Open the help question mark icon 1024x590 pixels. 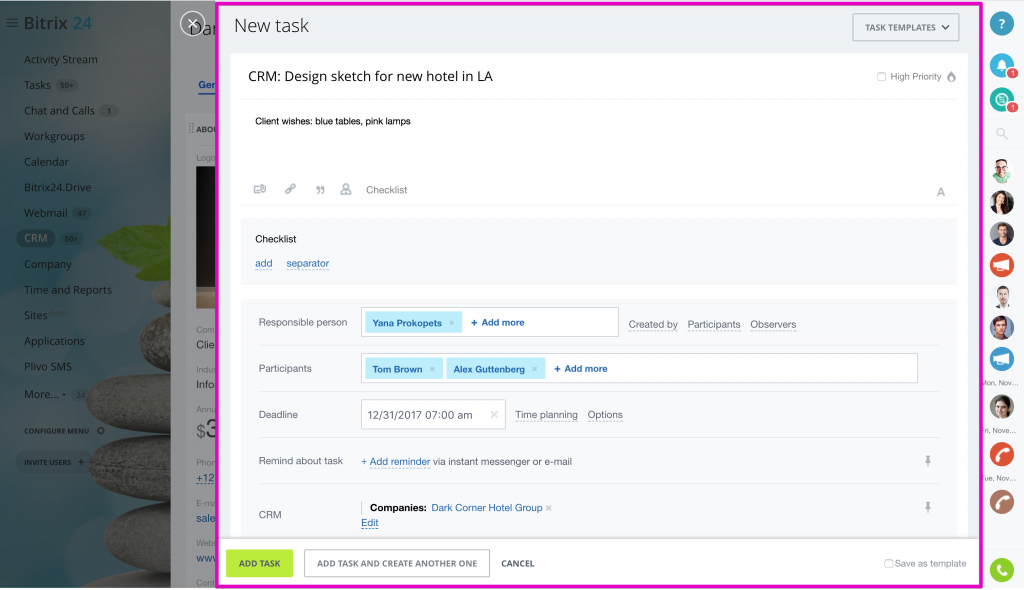(1001, 24)
